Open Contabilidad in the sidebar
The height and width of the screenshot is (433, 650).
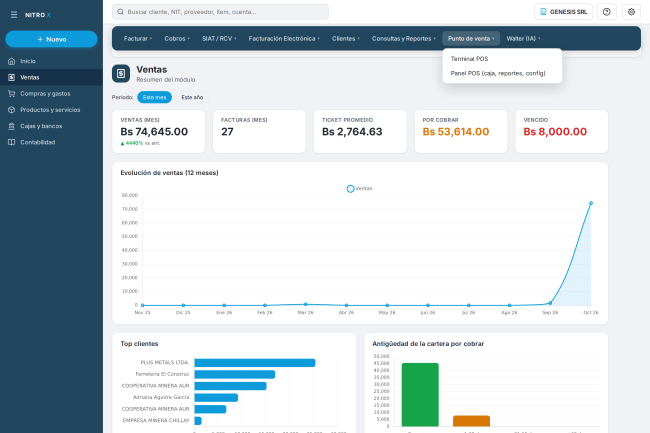pyautogui.click(x=51, y=142)
